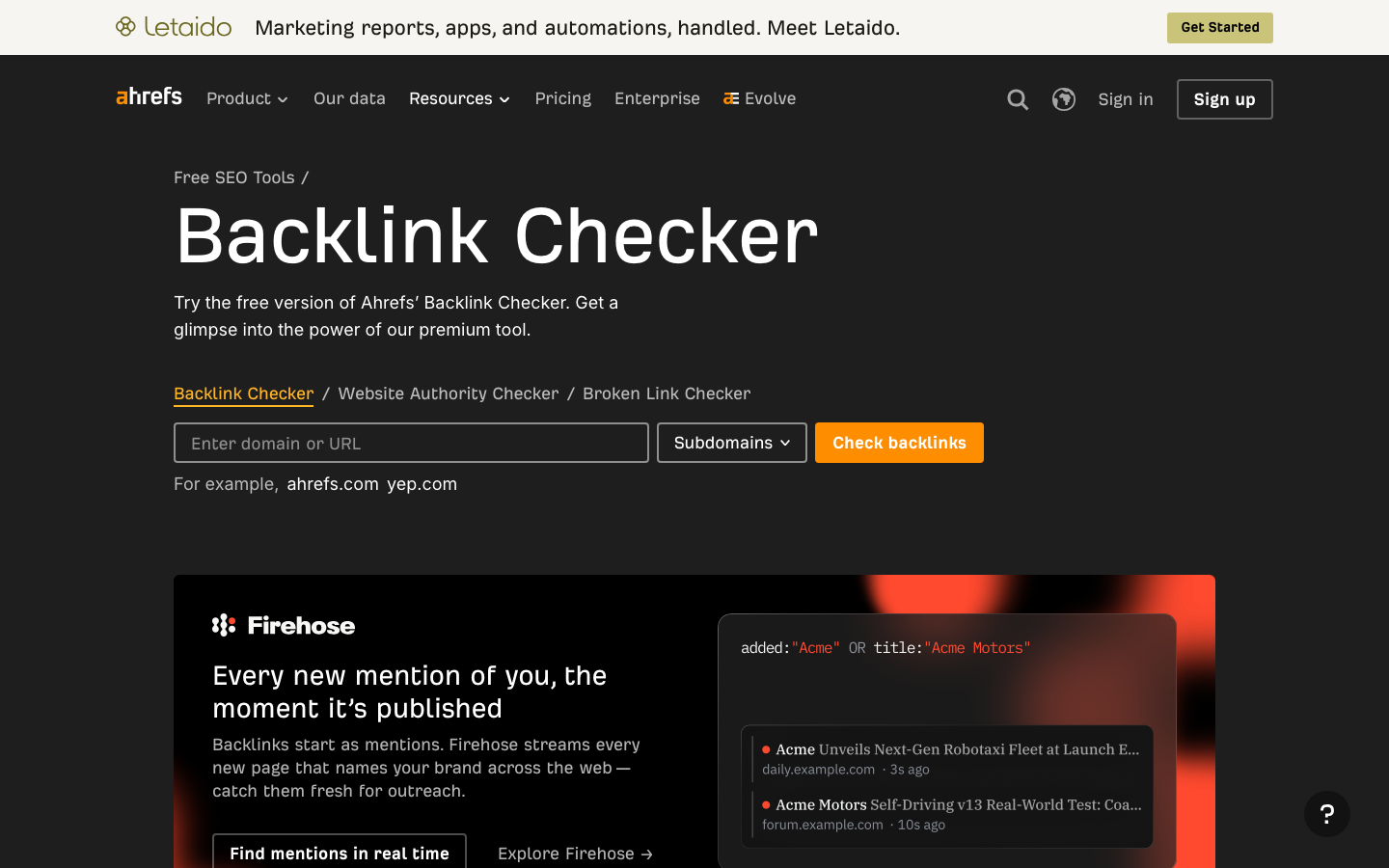
Task: Click the Get Started banner button
Action: [1219, 28]
